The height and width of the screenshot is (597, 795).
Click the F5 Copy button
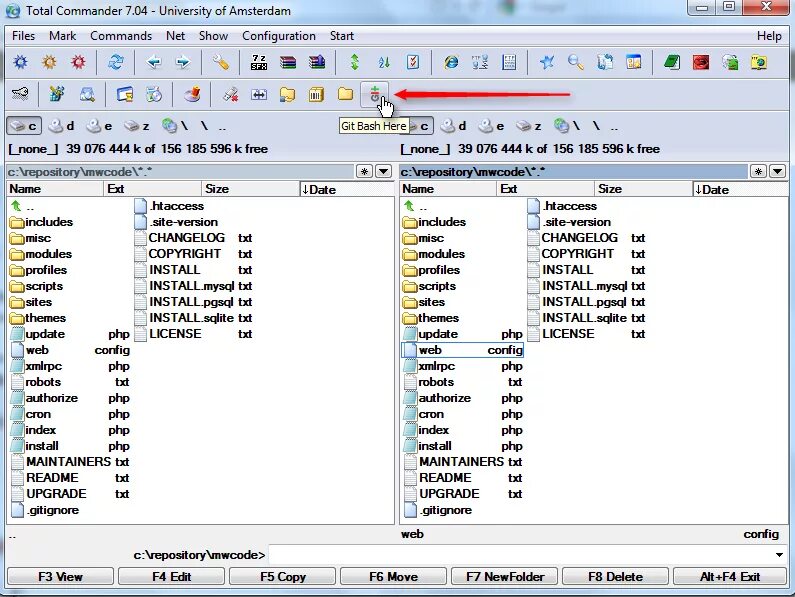(x=282, y=577)
